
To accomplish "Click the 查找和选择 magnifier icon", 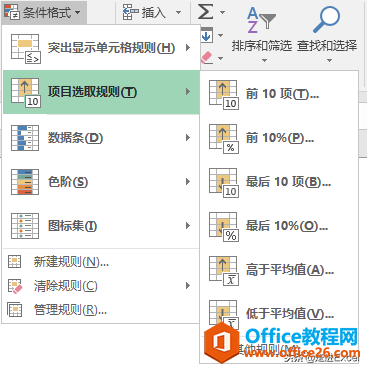I will (326, 19).
